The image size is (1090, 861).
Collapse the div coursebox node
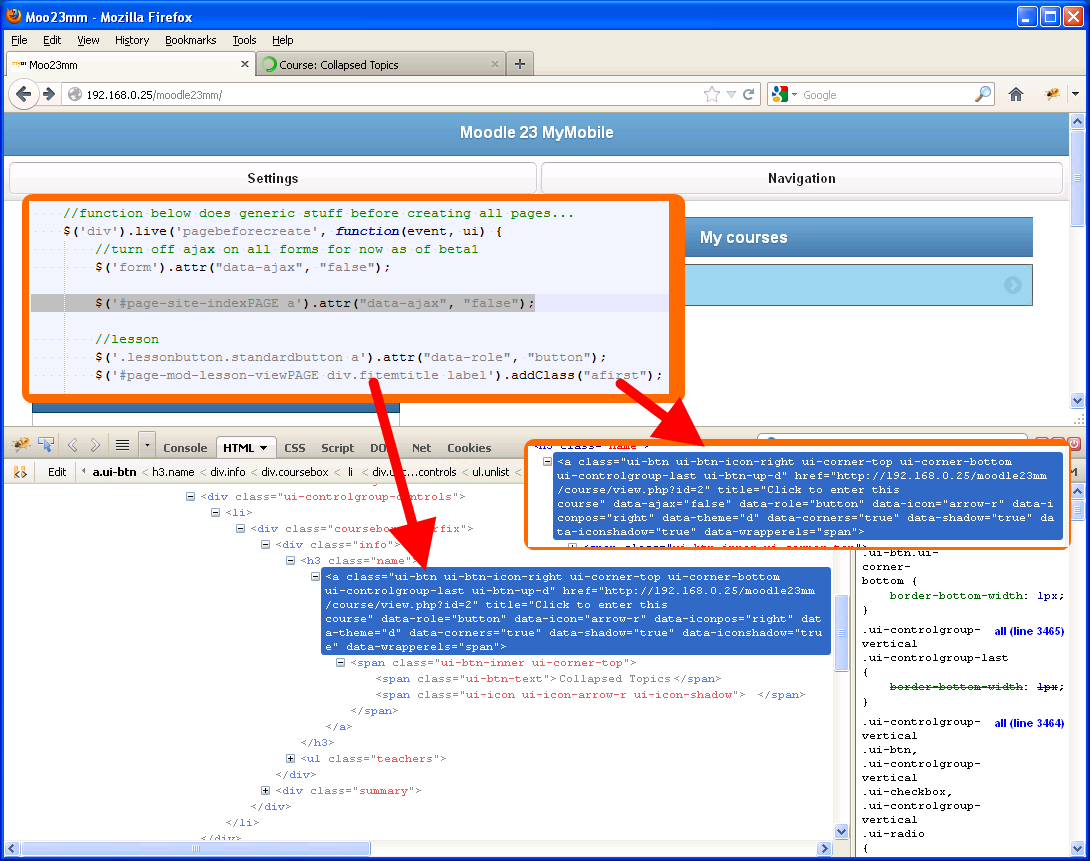[x=241, y=528]
